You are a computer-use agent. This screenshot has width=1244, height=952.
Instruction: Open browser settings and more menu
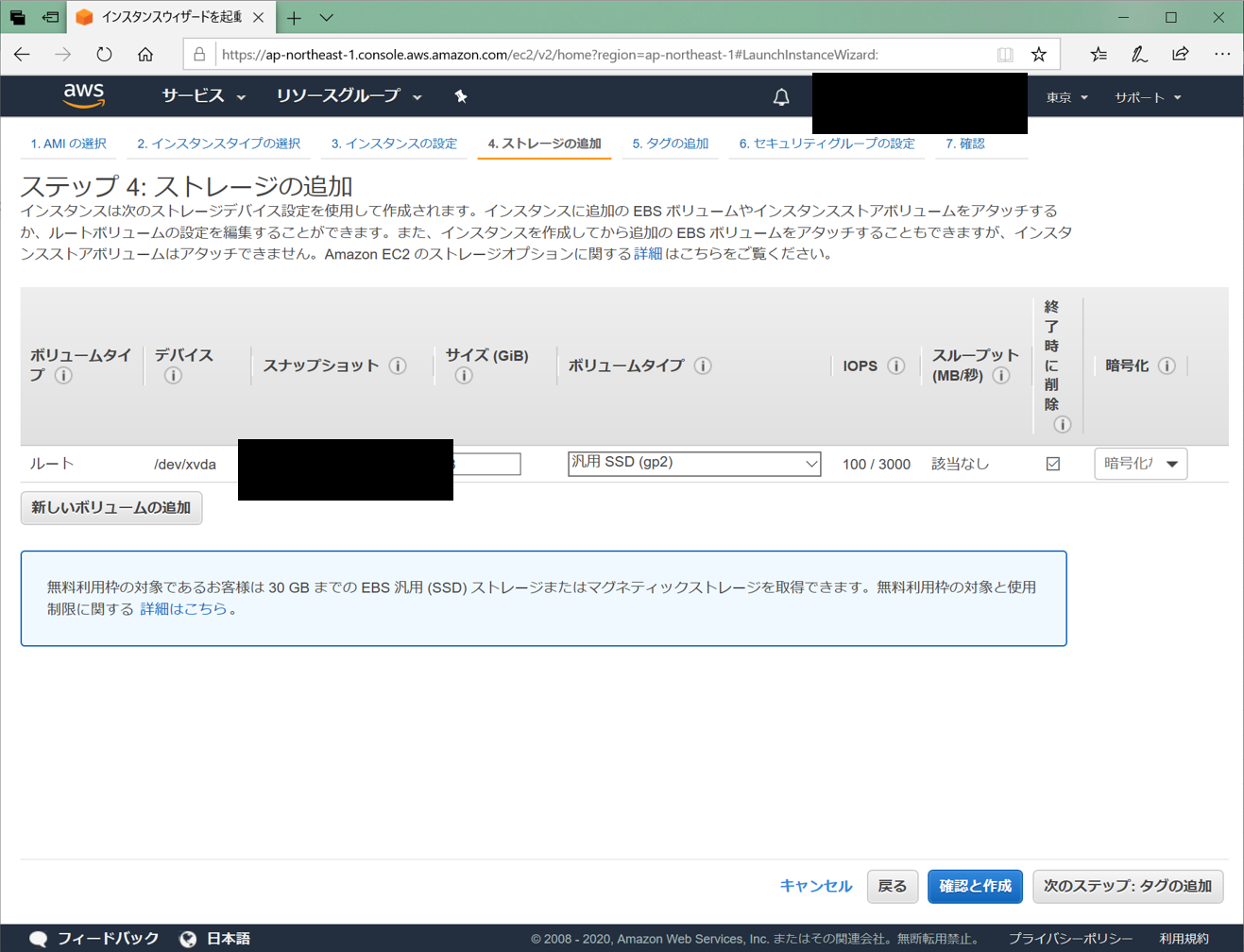tap(1222, 54)
